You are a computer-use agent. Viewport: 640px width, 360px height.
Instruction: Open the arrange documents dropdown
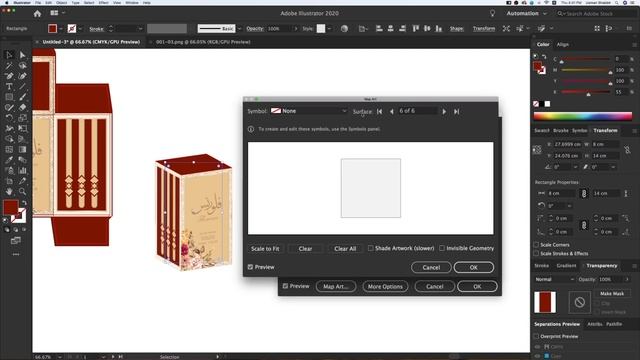pos(58,13)
